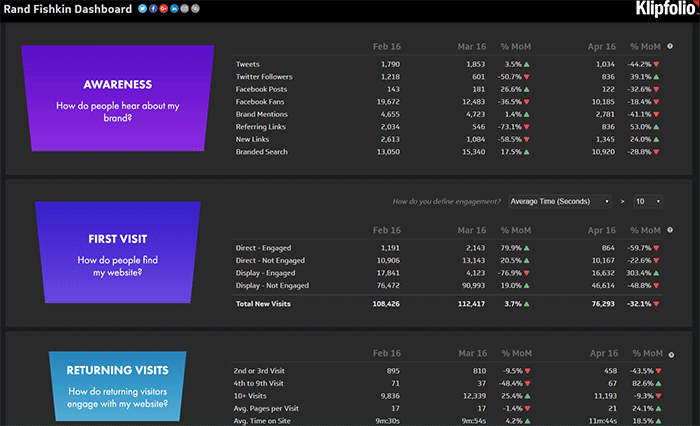
Task: Click the email share icon in header
Action: coord(184,9)
